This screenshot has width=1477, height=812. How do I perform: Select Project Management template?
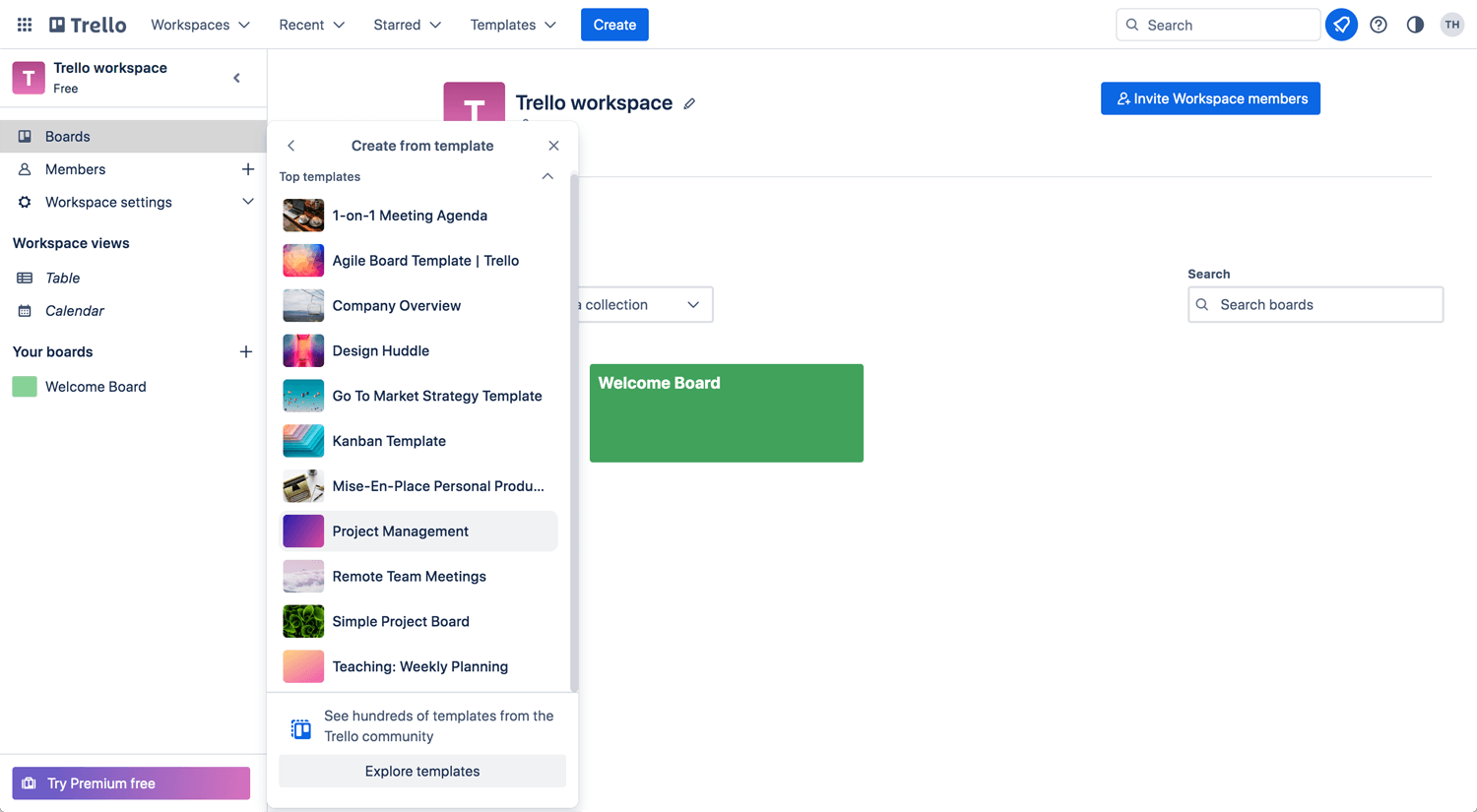(x=419, y=531)
